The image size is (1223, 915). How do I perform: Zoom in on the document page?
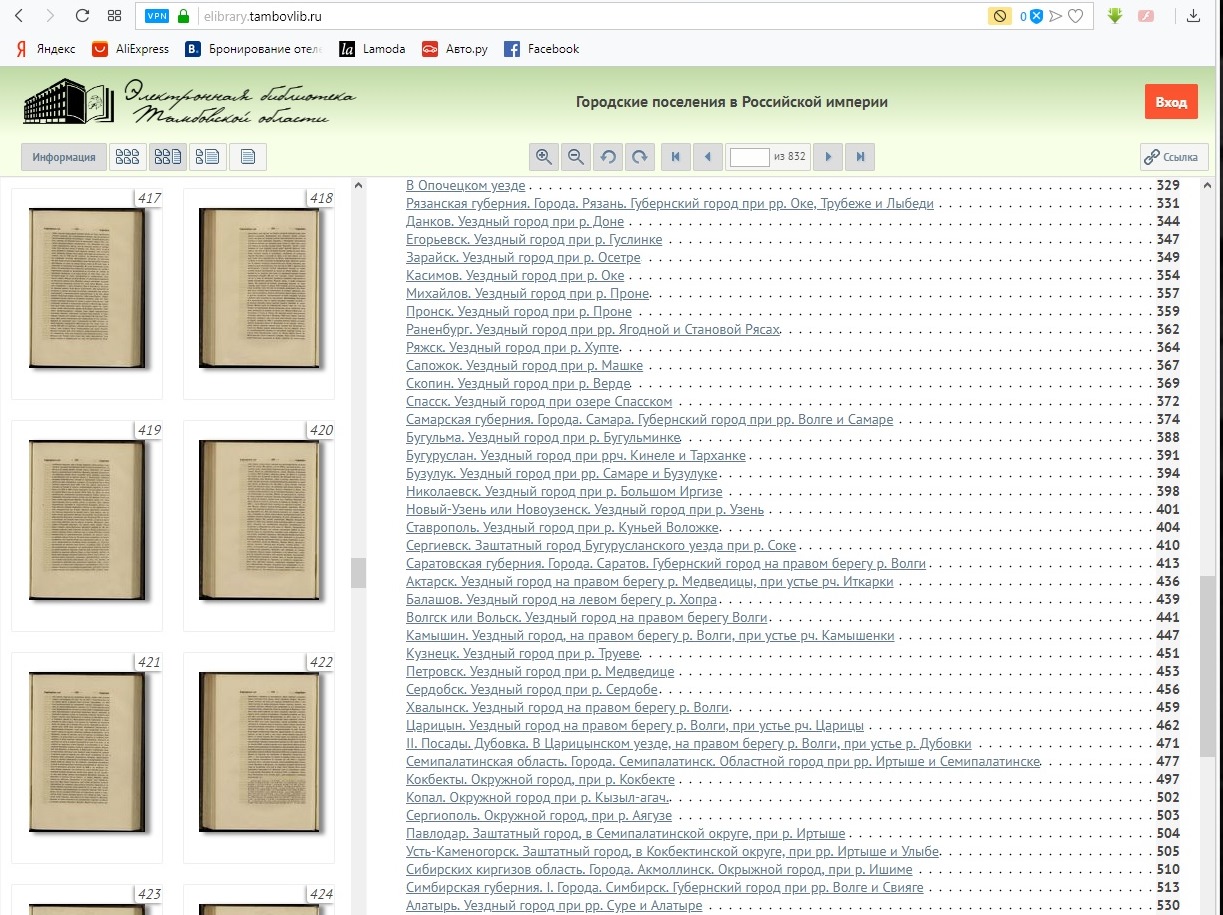[544, 157]
